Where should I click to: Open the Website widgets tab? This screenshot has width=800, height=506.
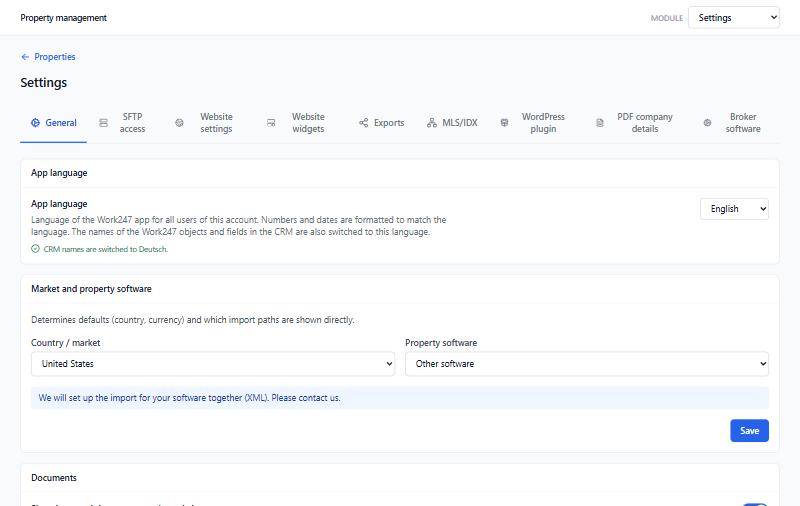pos(296,123)
